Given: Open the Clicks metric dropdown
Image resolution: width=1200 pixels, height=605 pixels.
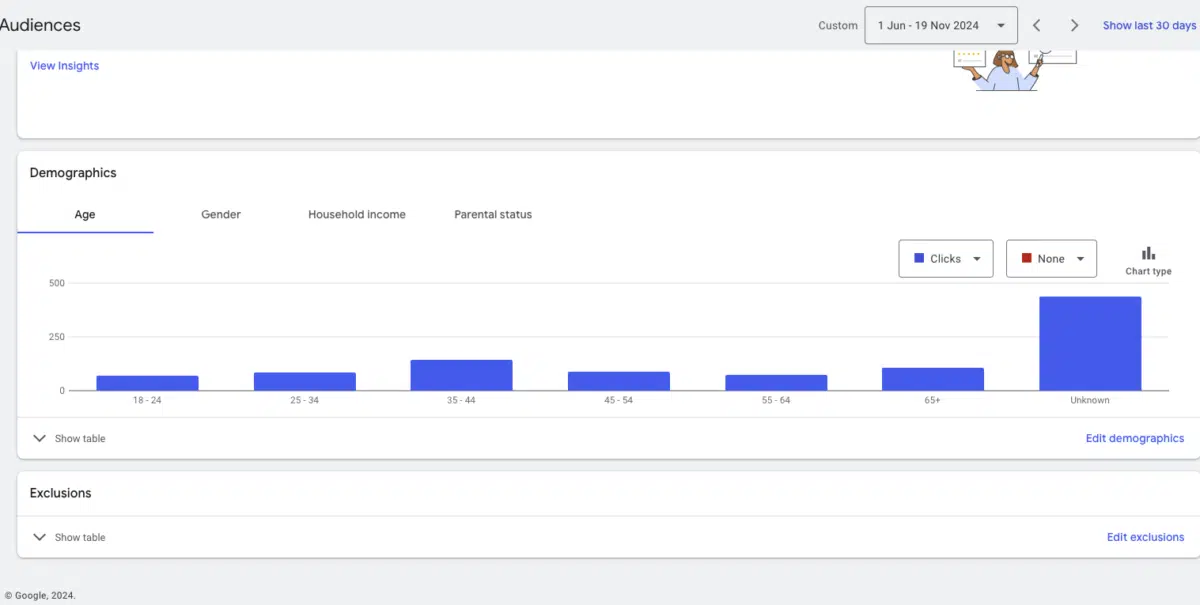Looking at the screenshot, I should pyautogui.click(x=946, y=258).
